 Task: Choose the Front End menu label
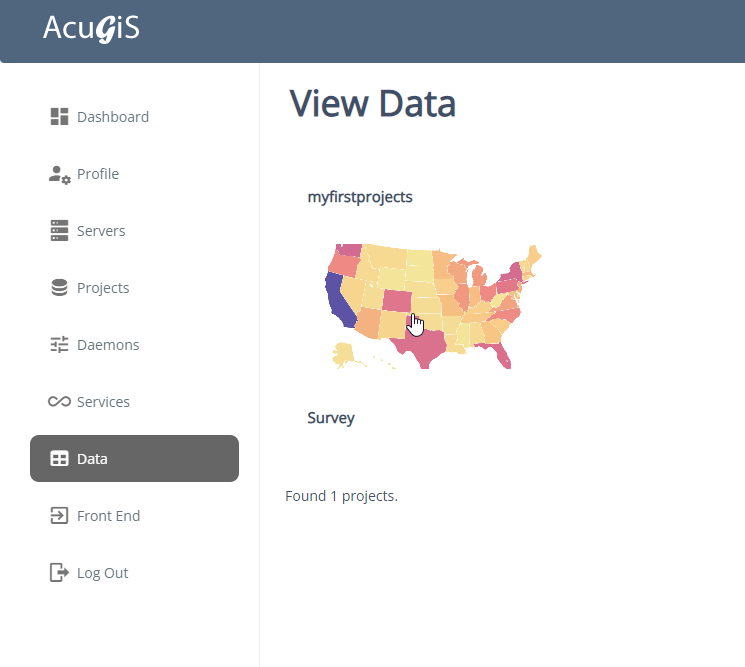coord(108,516)
